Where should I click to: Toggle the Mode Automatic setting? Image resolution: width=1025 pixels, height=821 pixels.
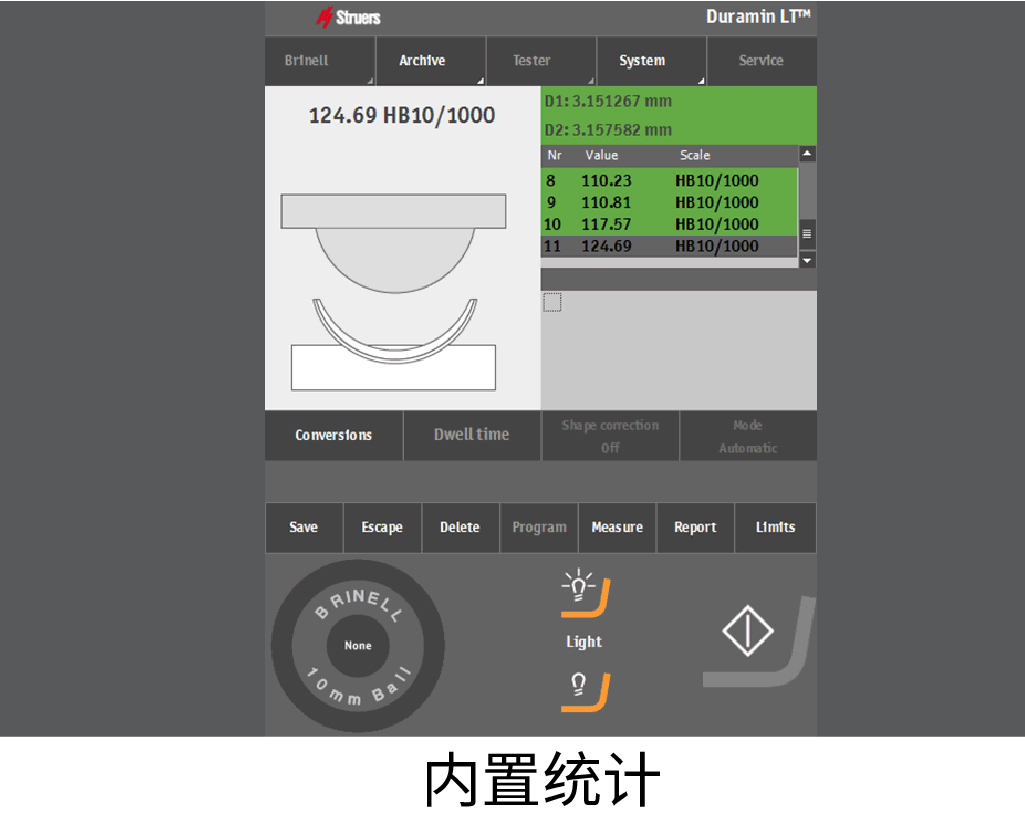click(x=747, y=435)
